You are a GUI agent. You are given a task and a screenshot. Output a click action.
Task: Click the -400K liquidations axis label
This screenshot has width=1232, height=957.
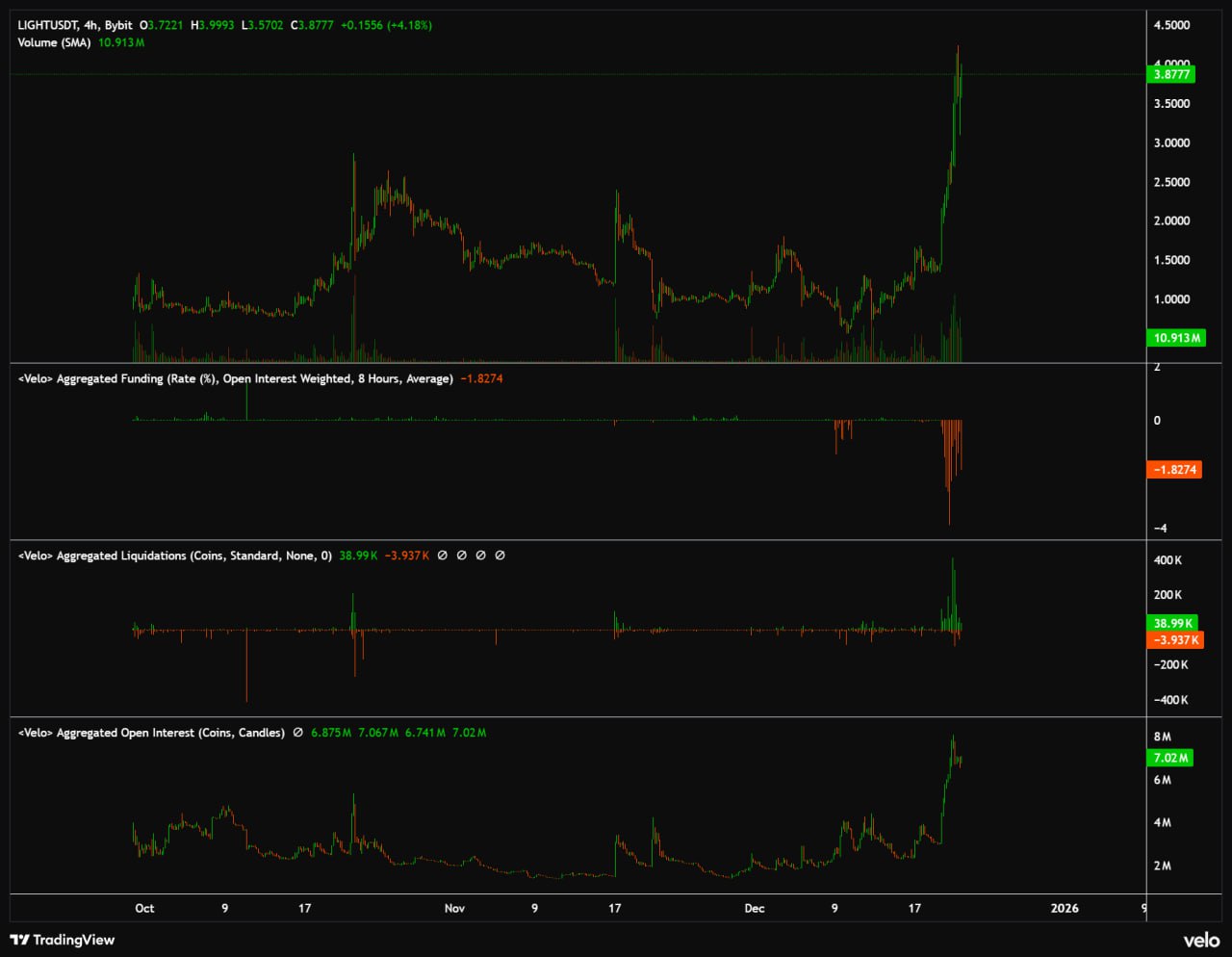coord(1170,701)
